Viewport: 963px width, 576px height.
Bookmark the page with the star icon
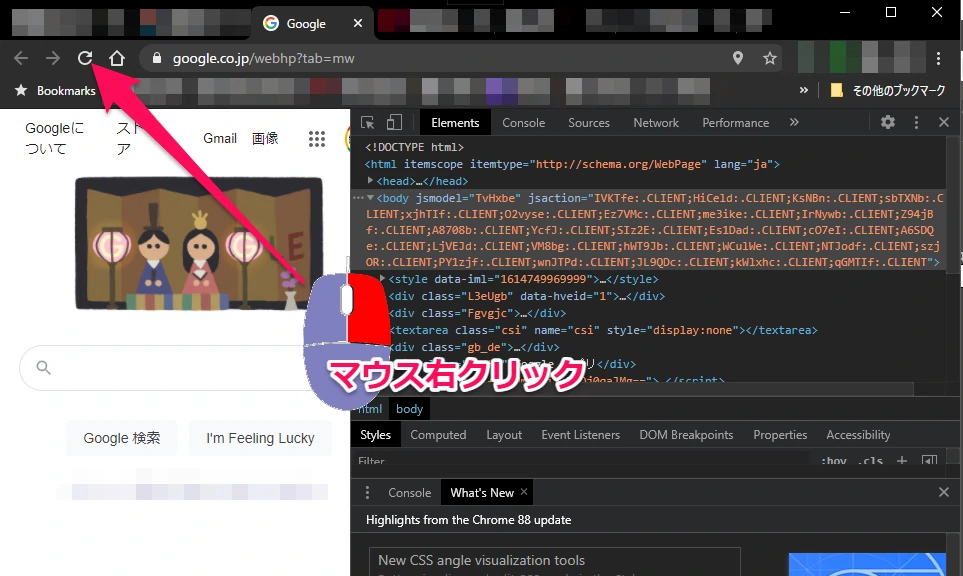pos(770,58)
